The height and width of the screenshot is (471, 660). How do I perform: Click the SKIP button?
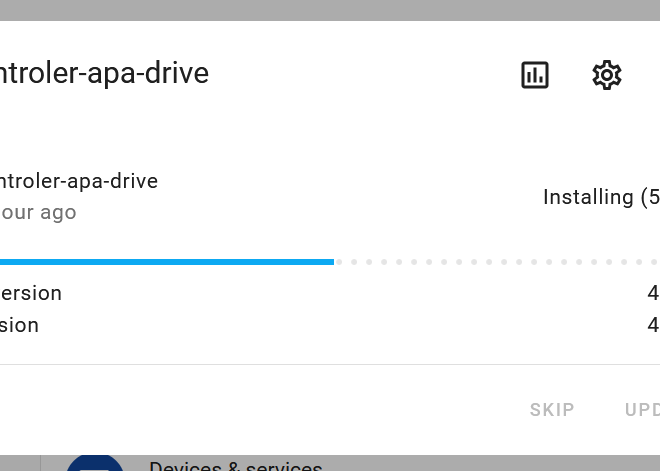point(552,410)
